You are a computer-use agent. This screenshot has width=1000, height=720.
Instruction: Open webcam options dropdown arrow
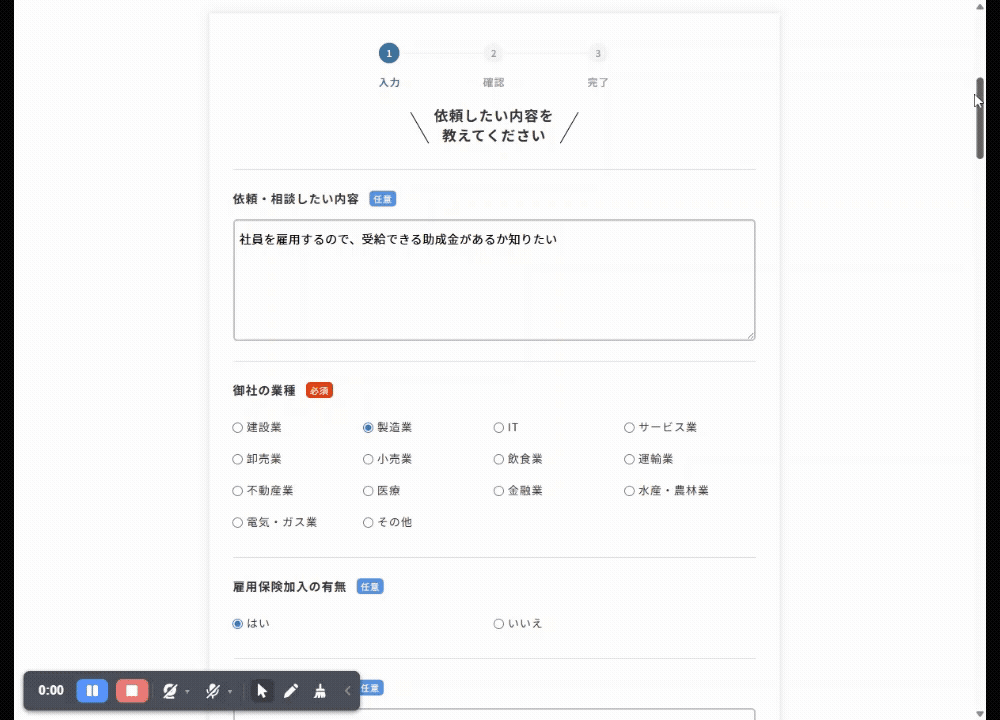coord(187,691)
